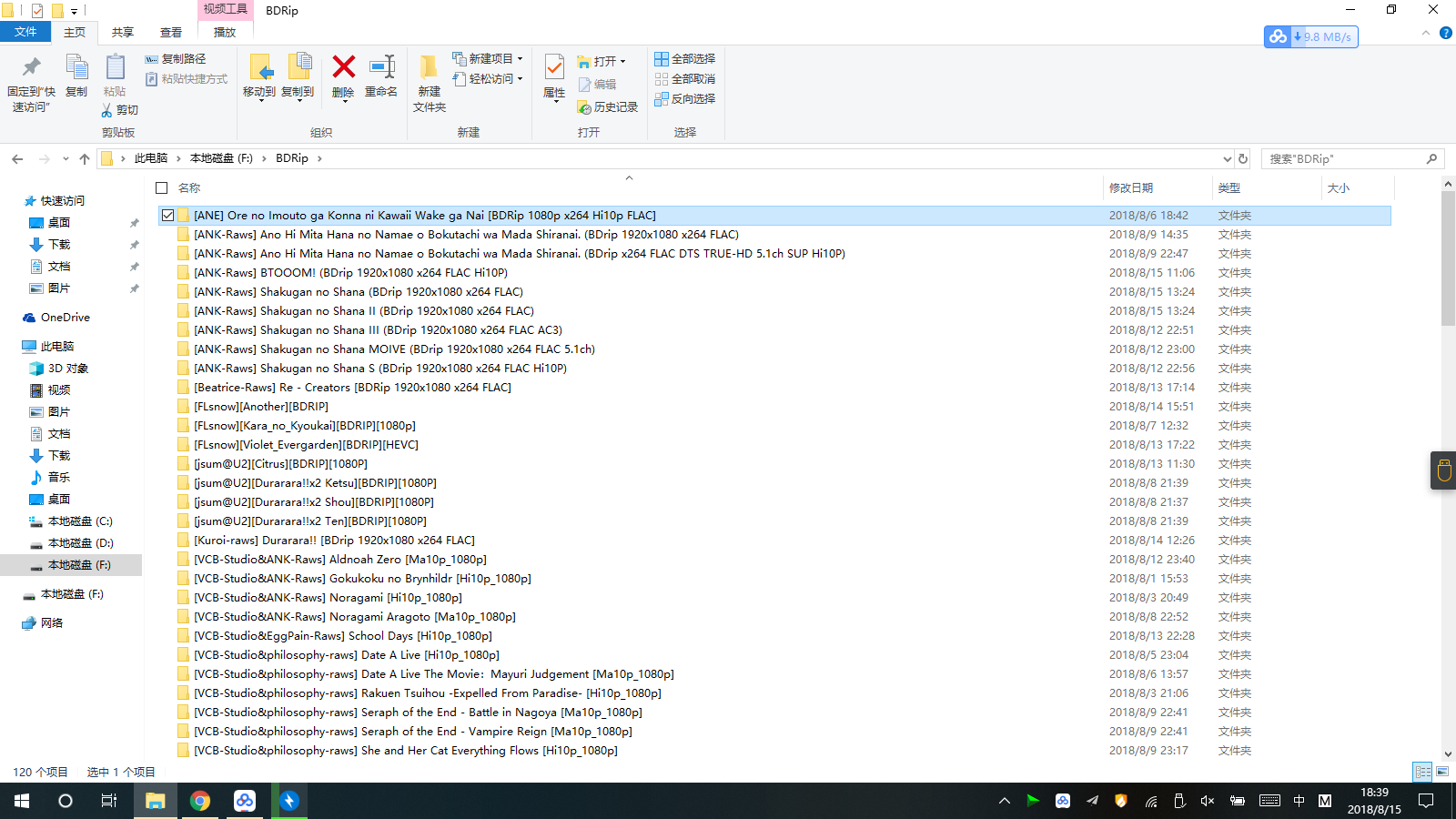Screen dimensions: 1456x819
Task: Click the Help question mark icon
Action: tap(1445, 33)
